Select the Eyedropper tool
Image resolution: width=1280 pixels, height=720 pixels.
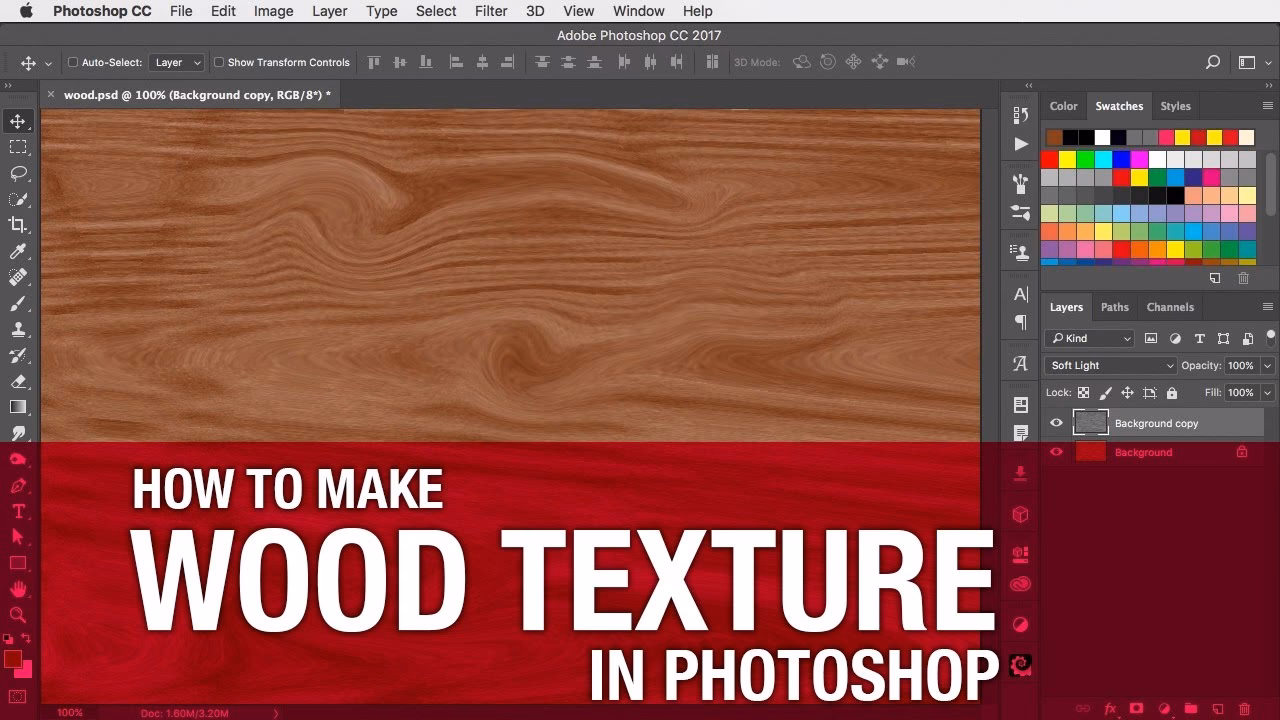coord(18,251)
